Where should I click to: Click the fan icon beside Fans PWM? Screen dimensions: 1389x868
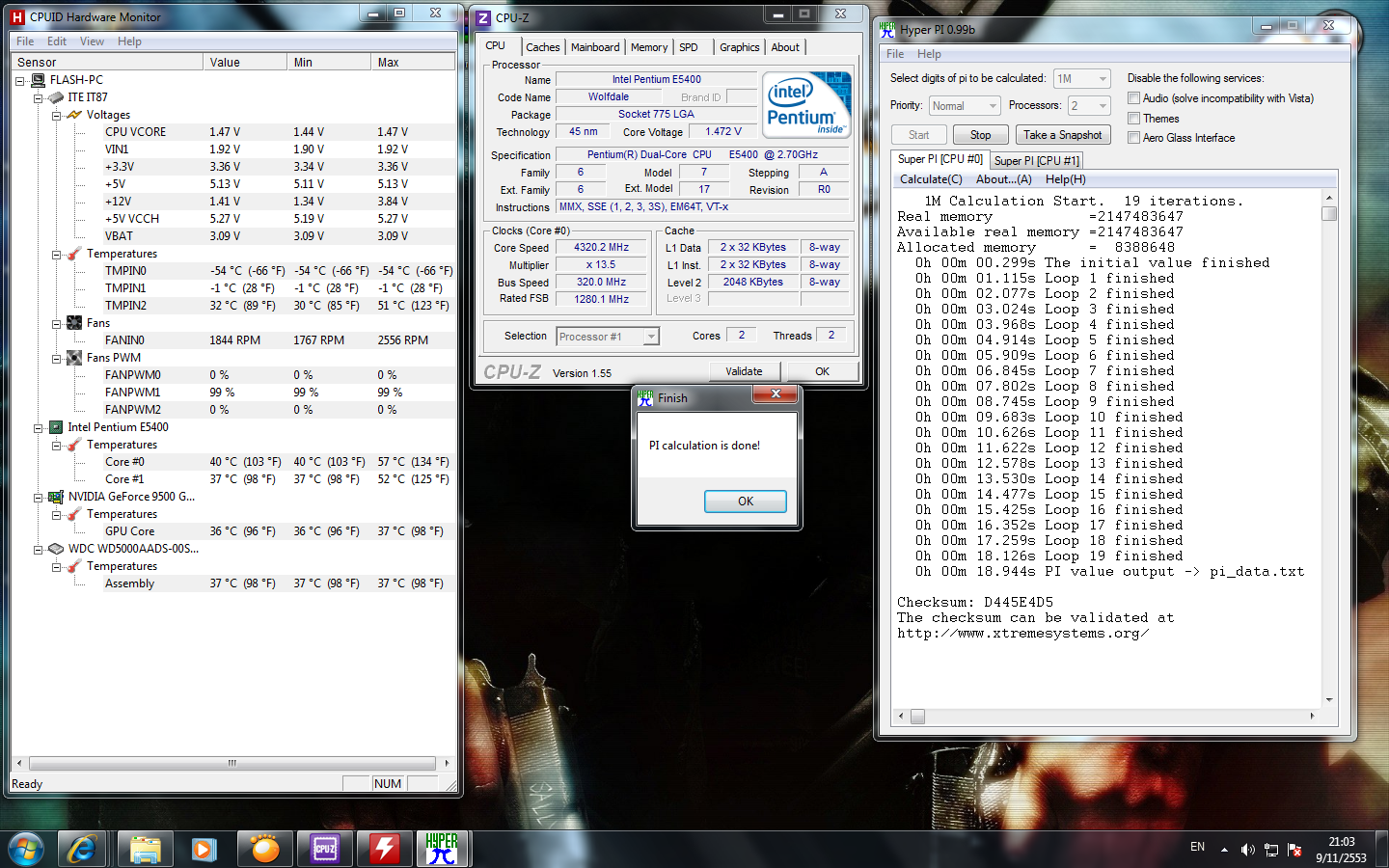point(74,358)
